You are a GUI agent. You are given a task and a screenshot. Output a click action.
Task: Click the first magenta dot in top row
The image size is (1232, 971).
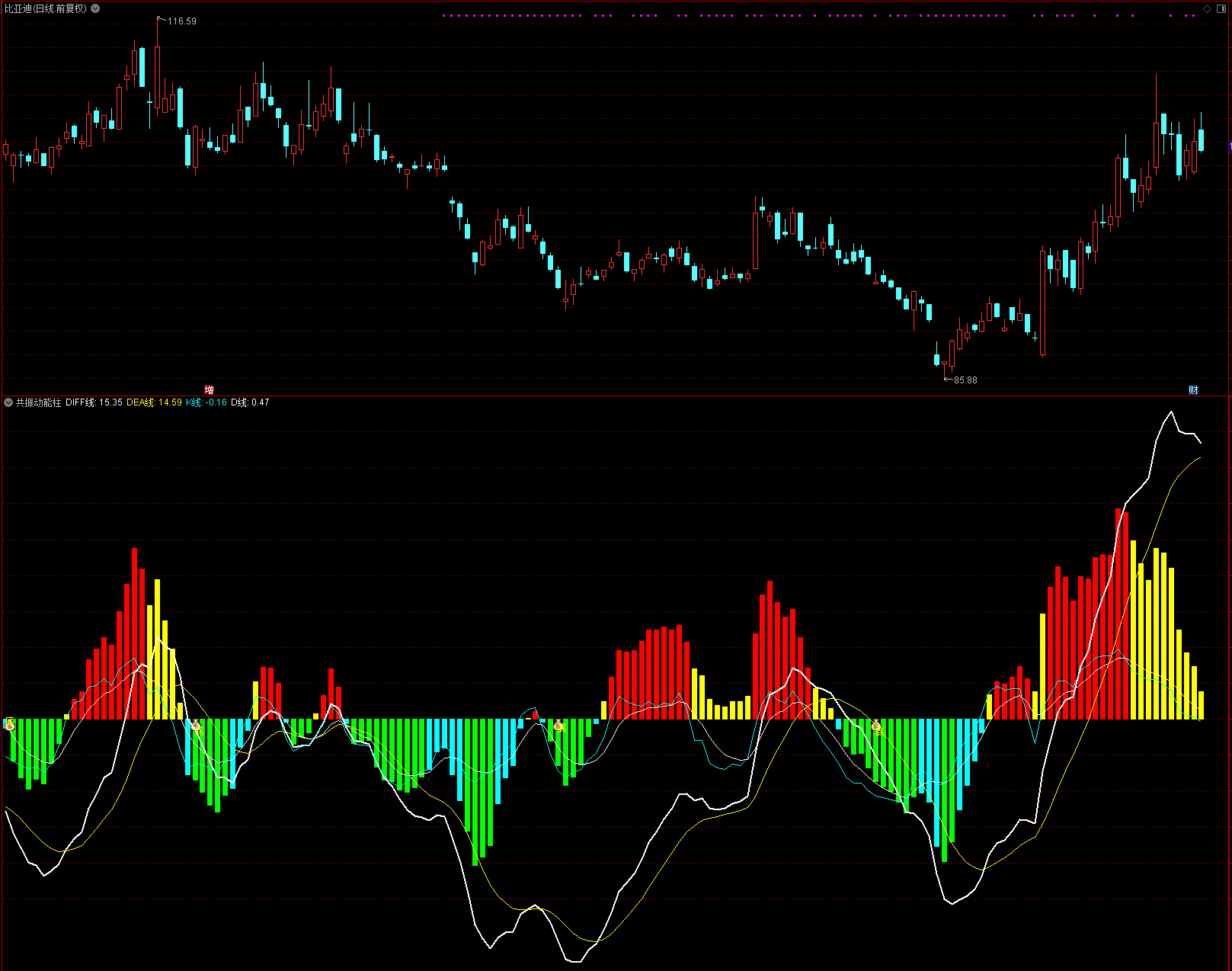444,15
